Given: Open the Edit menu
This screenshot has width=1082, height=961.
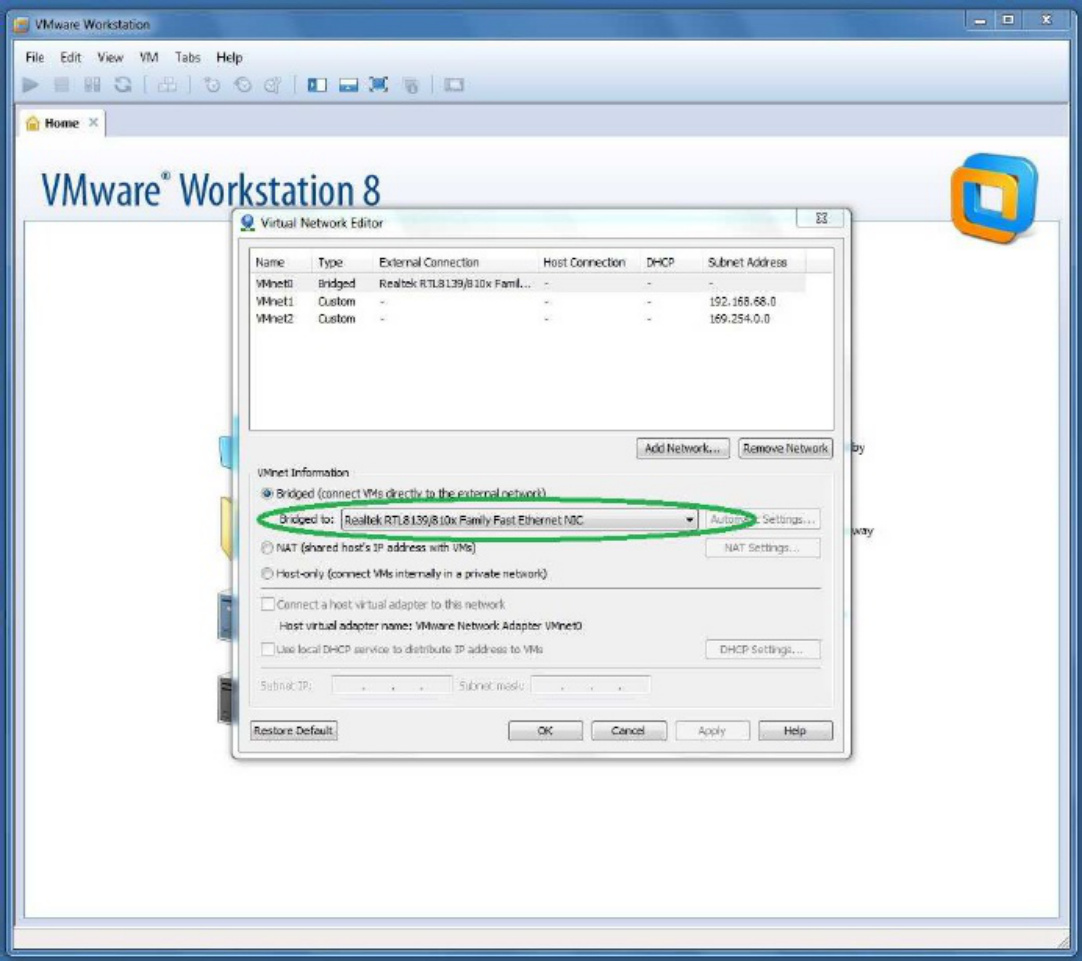Looking at the screenshot, I should pyautogui.click(x=70, y=57).
